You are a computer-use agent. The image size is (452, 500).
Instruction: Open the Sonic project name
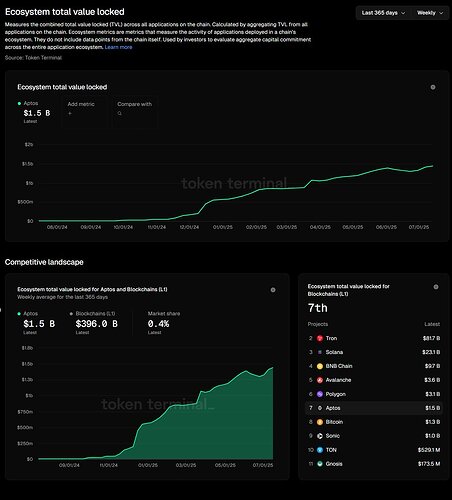coord(333,436)
